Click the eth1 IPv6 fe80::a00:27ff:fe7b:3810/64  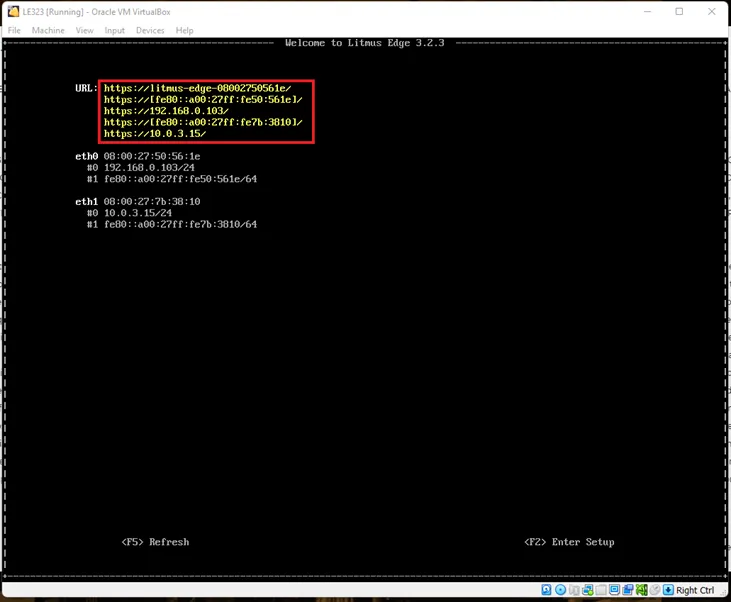pyautogui.click(x=180, y=224)
